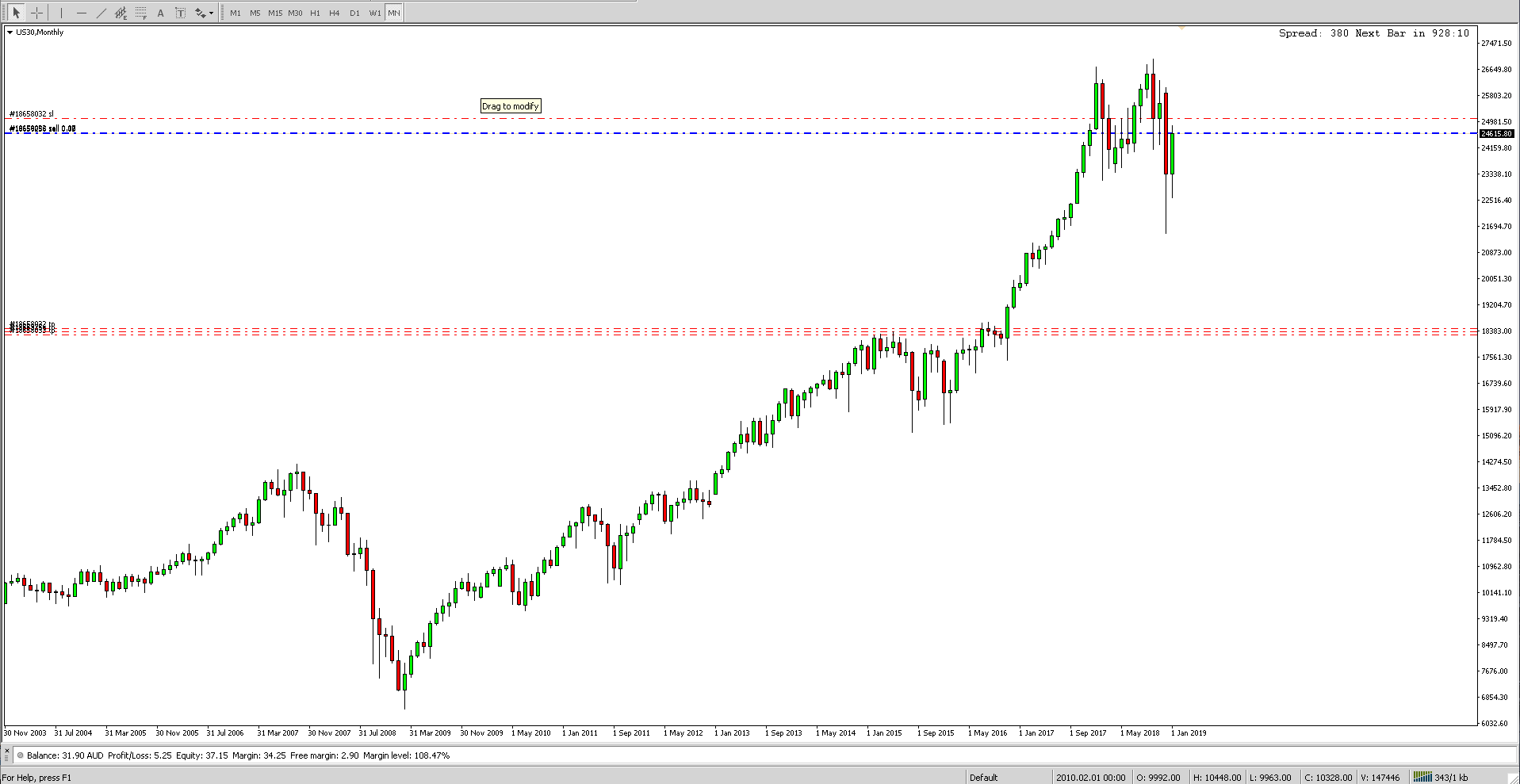Select the Equidistant Channel tool

pos(121,13)
